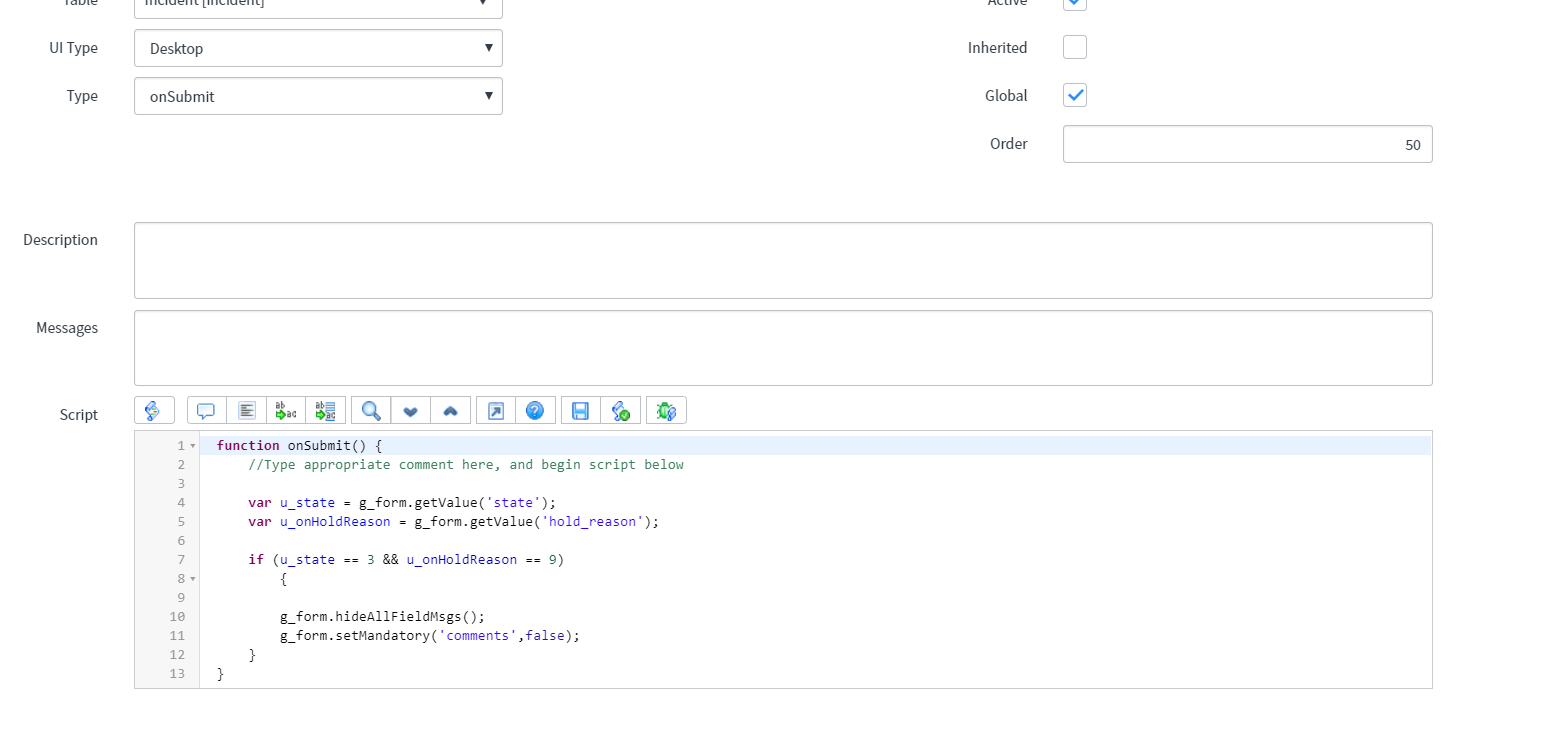Uncheck the Global checkbox
This screenshot has width=1559, height=744.
point(1075,95)
